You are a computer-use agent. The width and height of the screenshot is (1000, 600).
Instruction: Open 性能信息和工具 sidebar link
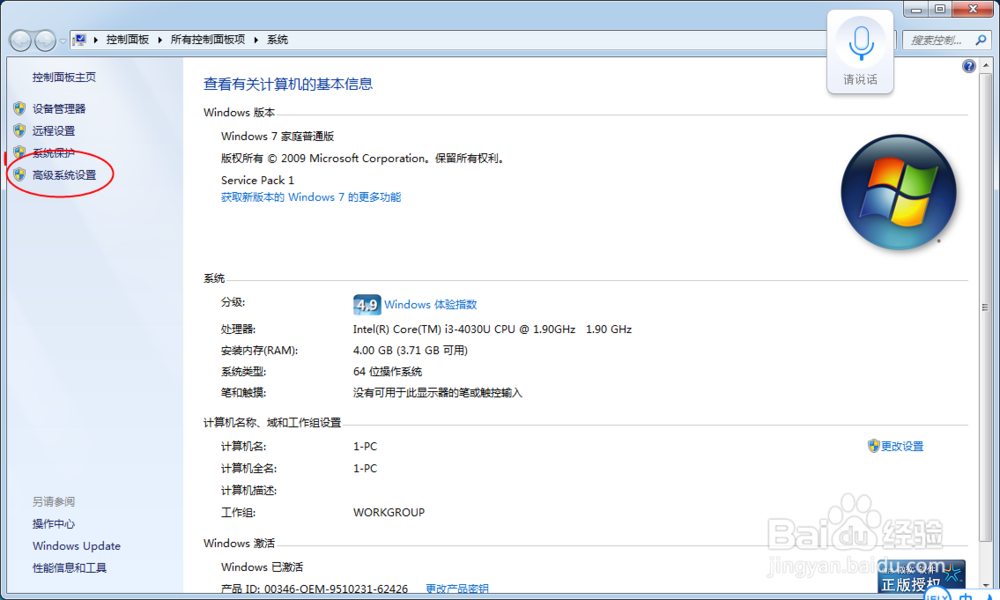click(70, 568)
